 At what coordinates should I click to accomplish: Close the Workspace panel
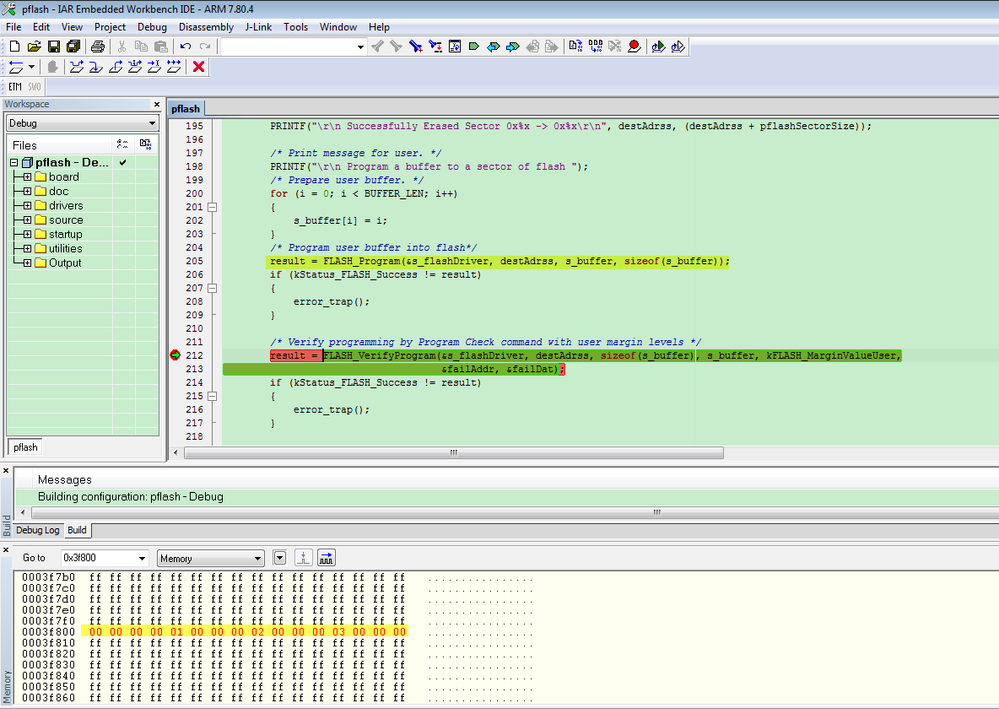(x=157, y=104)
